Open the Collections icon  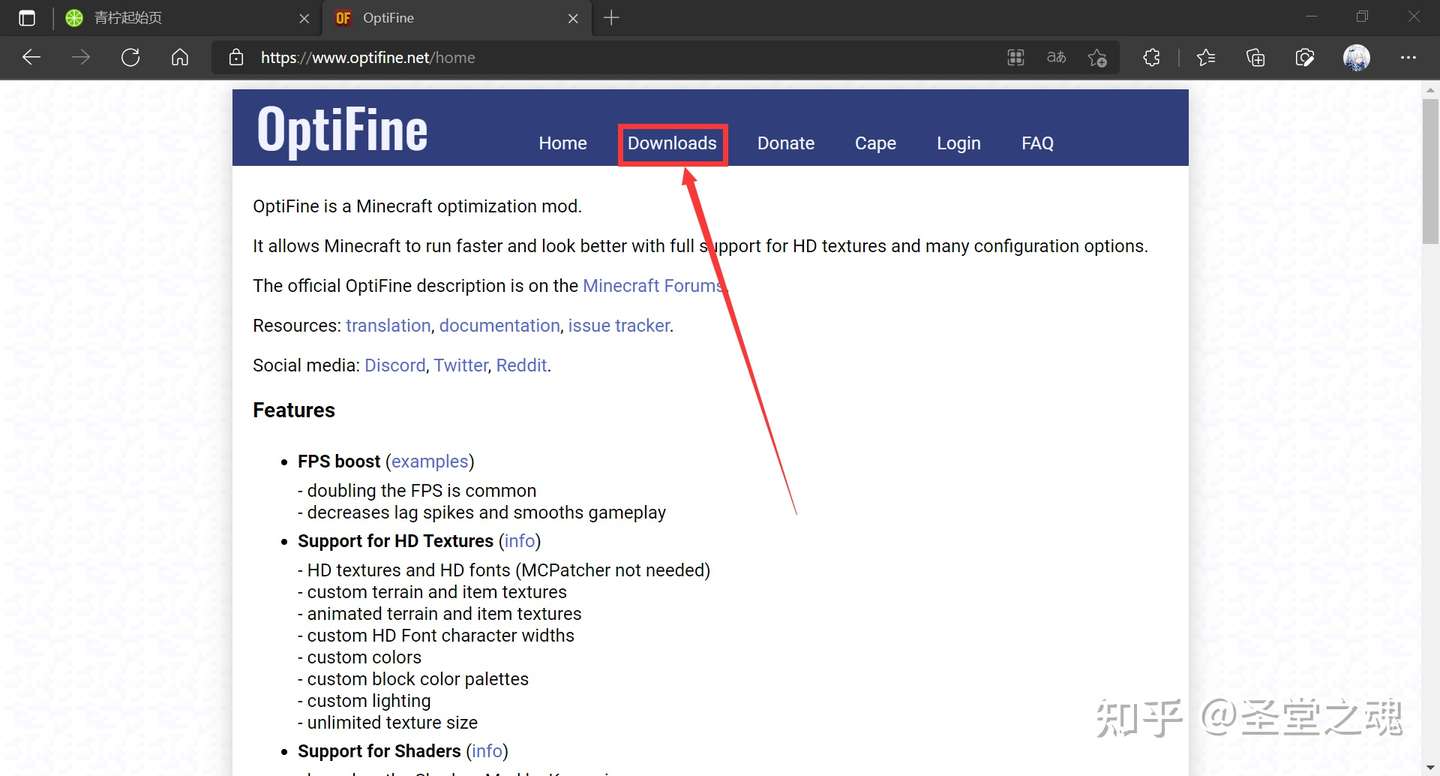(x=1255, y=57)
